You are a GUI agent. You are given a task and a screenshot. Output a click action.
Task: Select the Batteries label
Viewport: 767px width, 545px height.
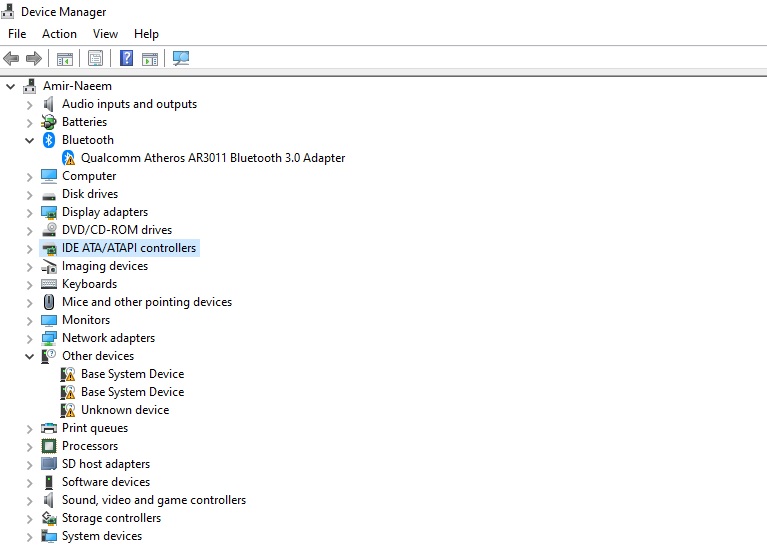(84, 122)
